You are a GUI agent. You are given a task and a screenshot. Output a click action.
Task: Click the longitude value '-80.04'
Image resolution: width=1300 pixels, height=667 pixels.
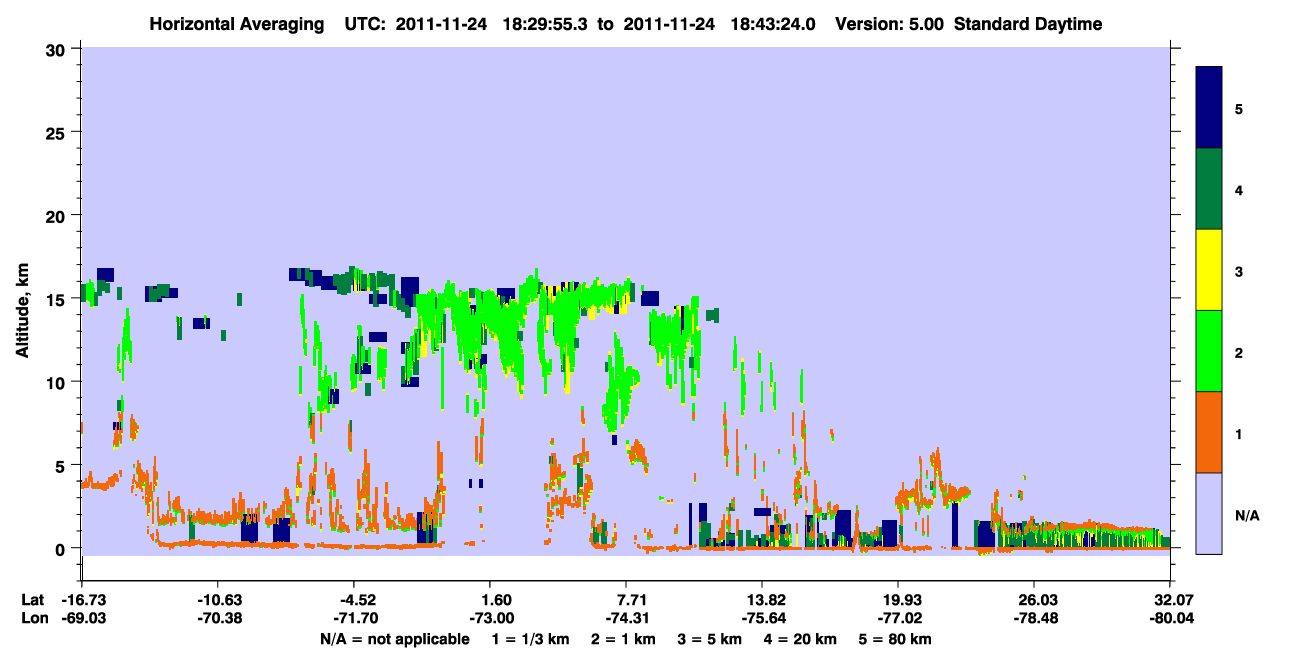[1170, 618]
